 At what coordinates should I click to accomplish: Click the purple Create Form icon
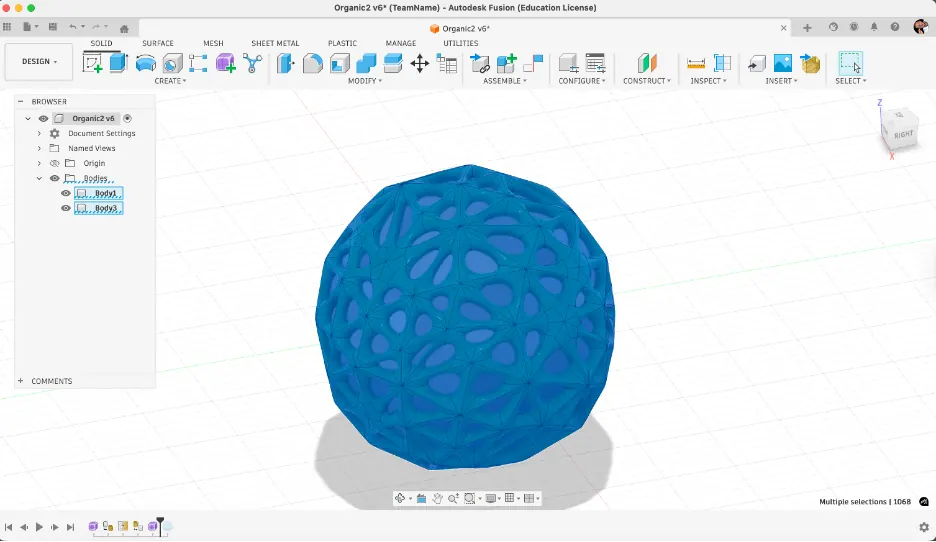click(226, 63)
